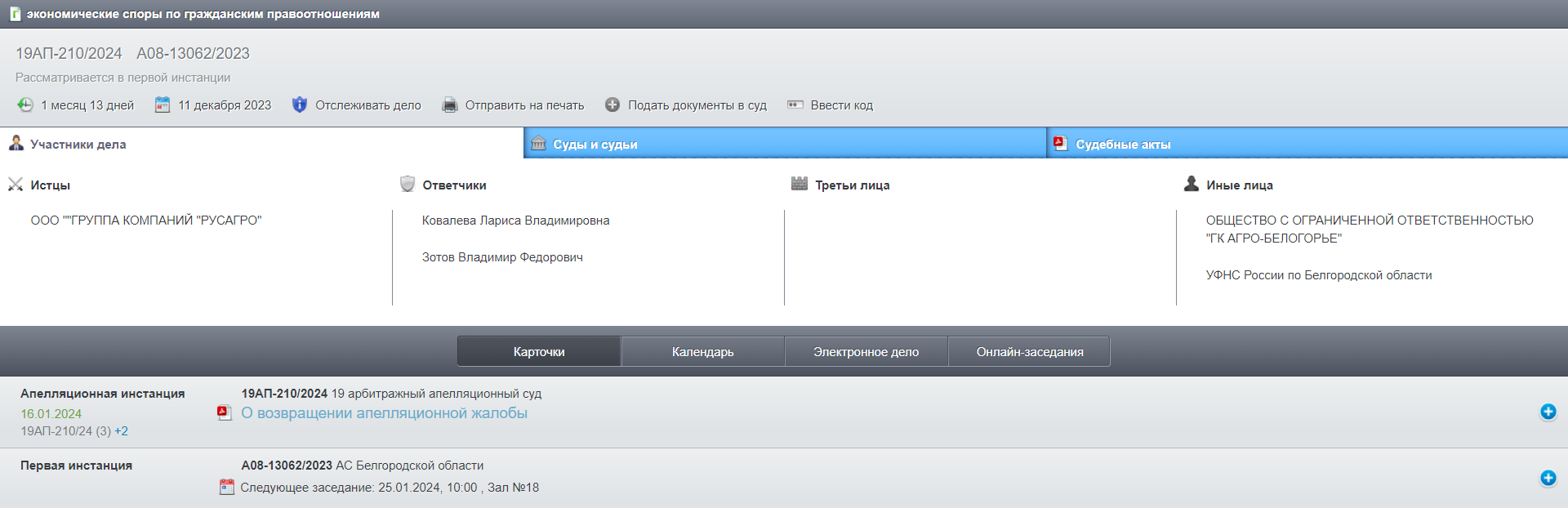1568x508 pixels.
Task: Click 1 месяц 13 дней duration text
Action: (x=87, y=105)
